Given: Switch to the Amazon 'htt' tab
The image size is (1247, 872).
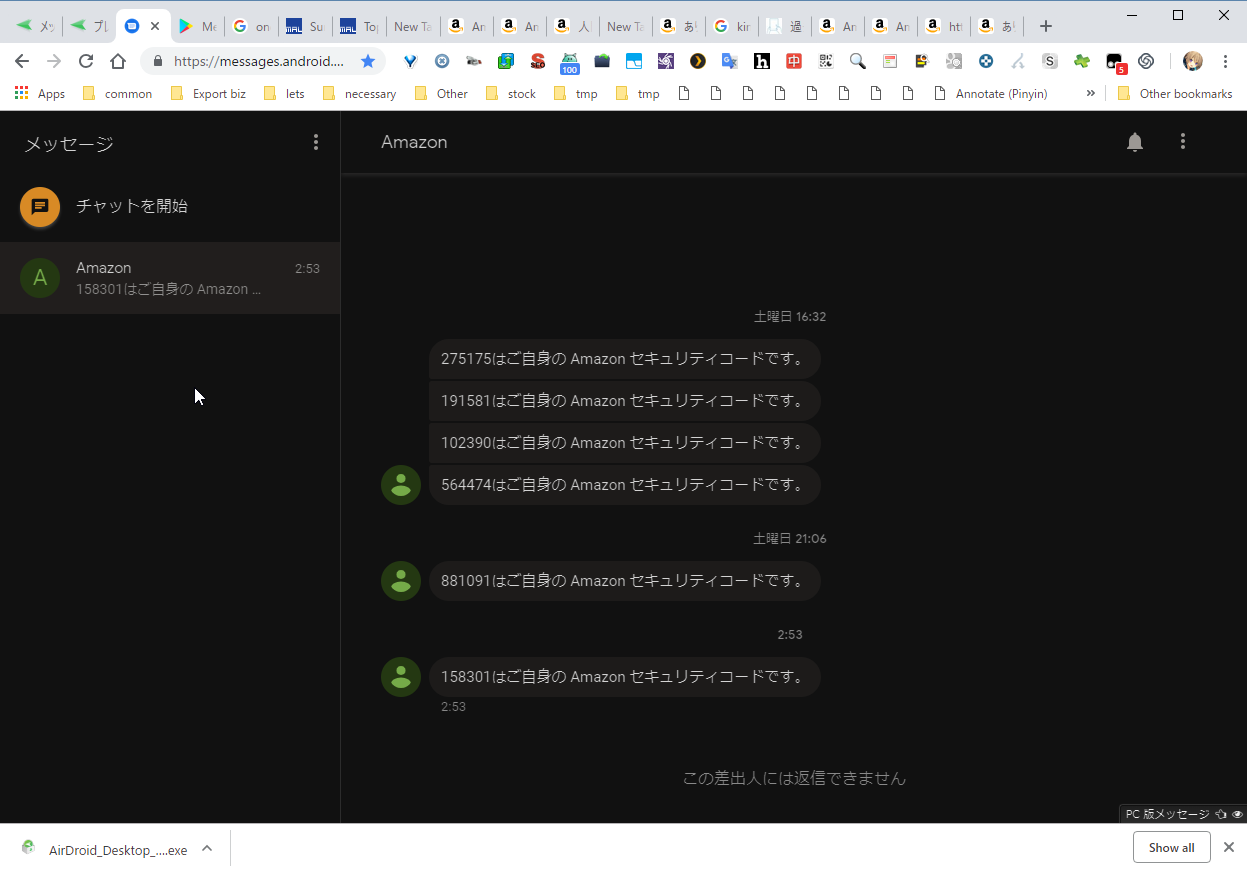Looking at the screenshot, I should 945,27.
